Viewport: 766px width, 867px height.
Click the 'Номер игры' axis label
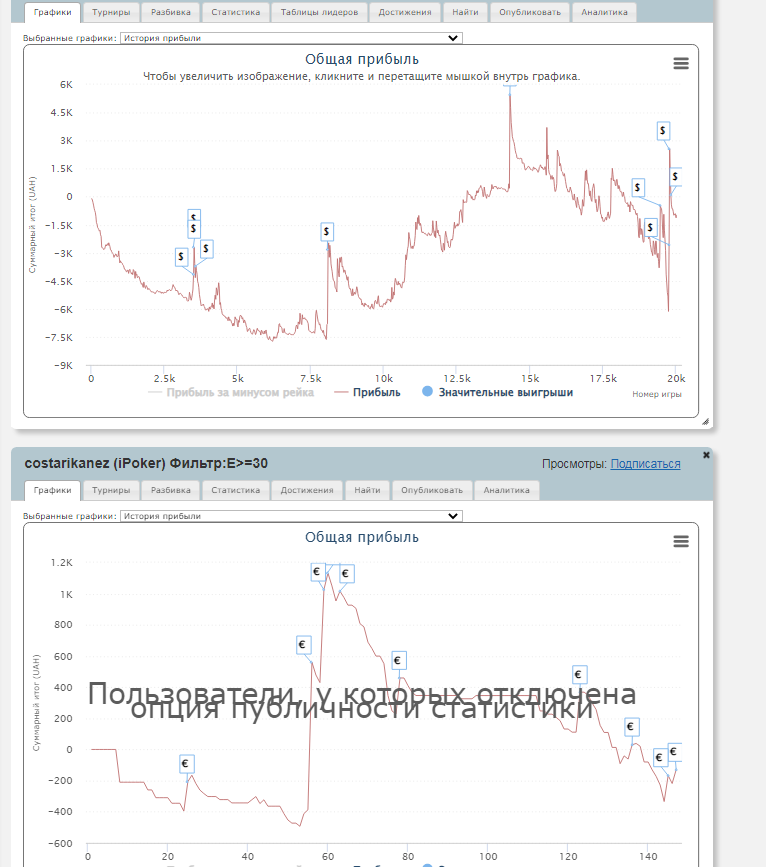point(657,394)
